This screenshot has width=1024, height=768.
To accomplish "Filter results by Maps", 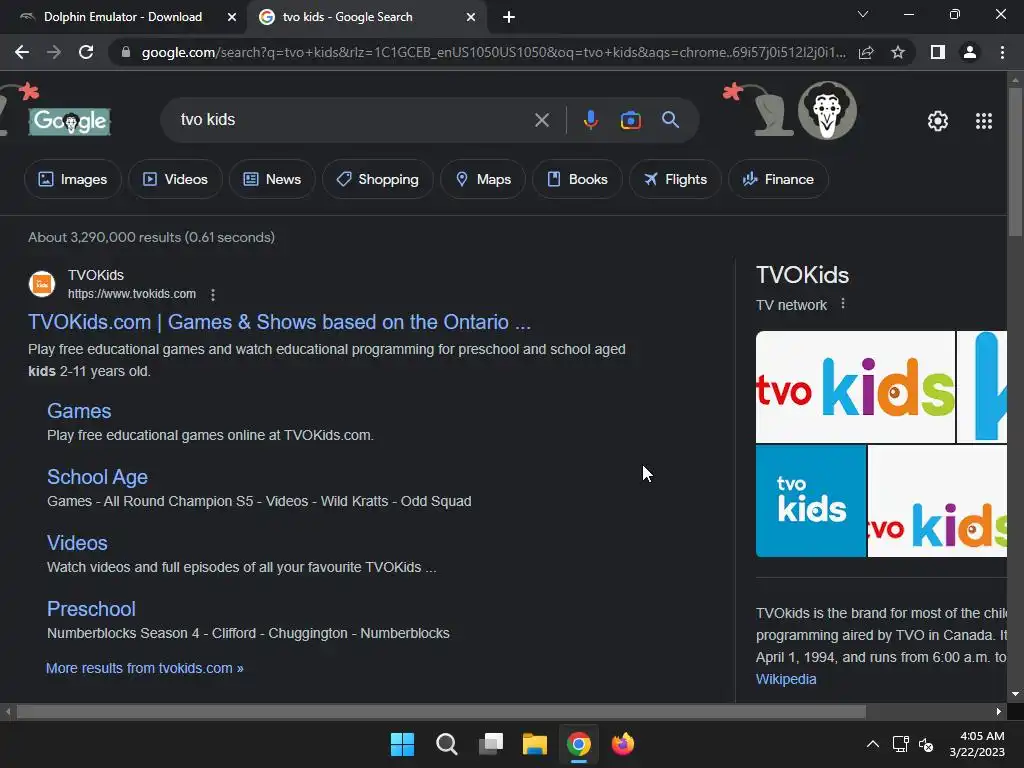I will (x=483, y=179).
